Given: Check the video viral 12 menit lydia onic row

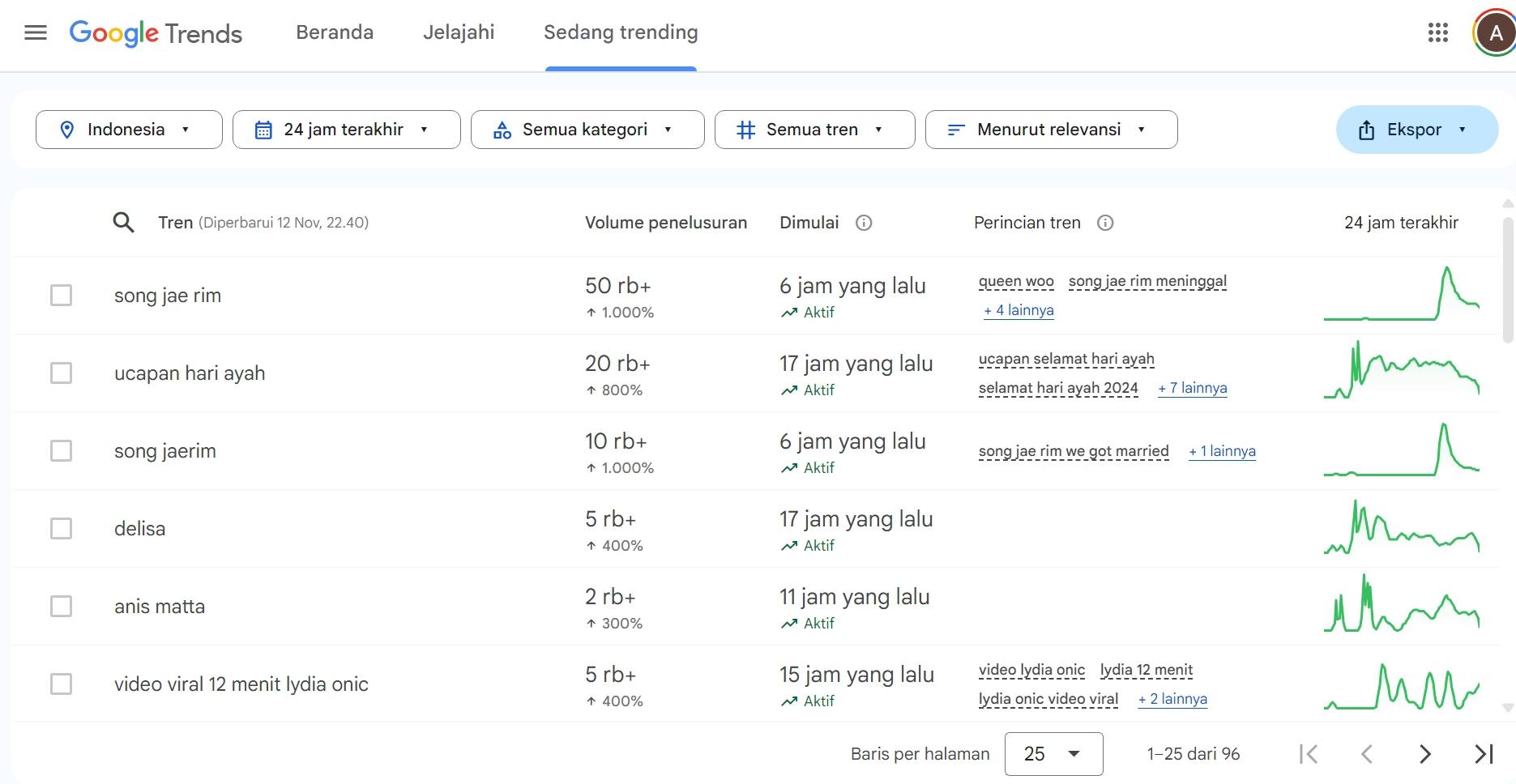Looking at the screenshot, I should [61, 684].
